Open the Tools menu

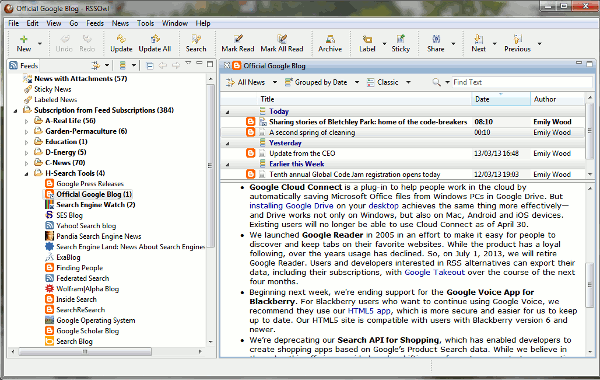pos(145,23)
